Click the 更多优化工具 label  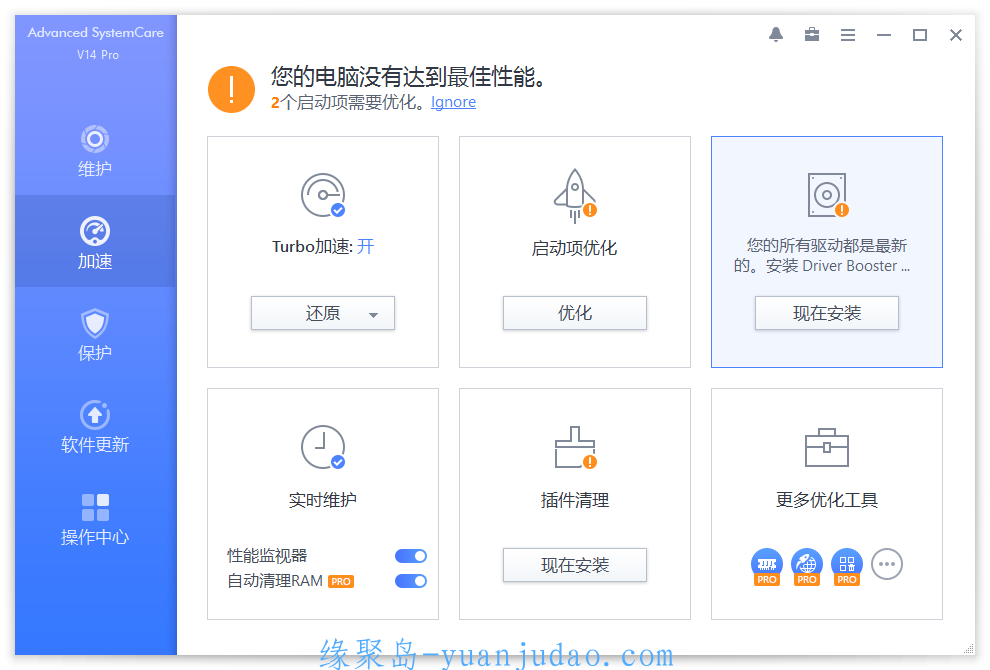[x=826, y=500]
